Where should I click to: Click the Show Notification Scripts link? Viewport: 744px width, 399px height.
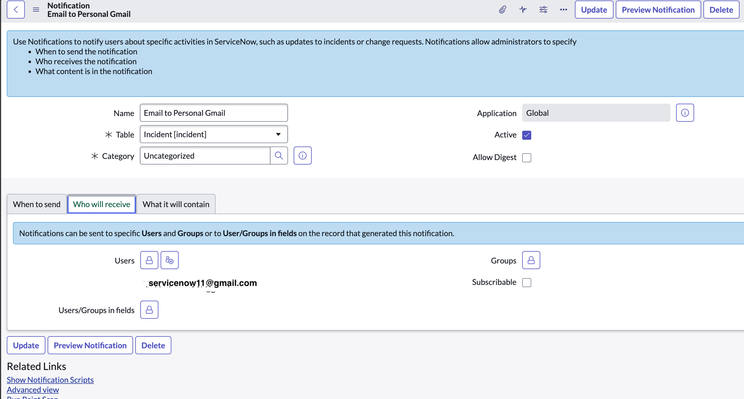(x=50, y=380)
